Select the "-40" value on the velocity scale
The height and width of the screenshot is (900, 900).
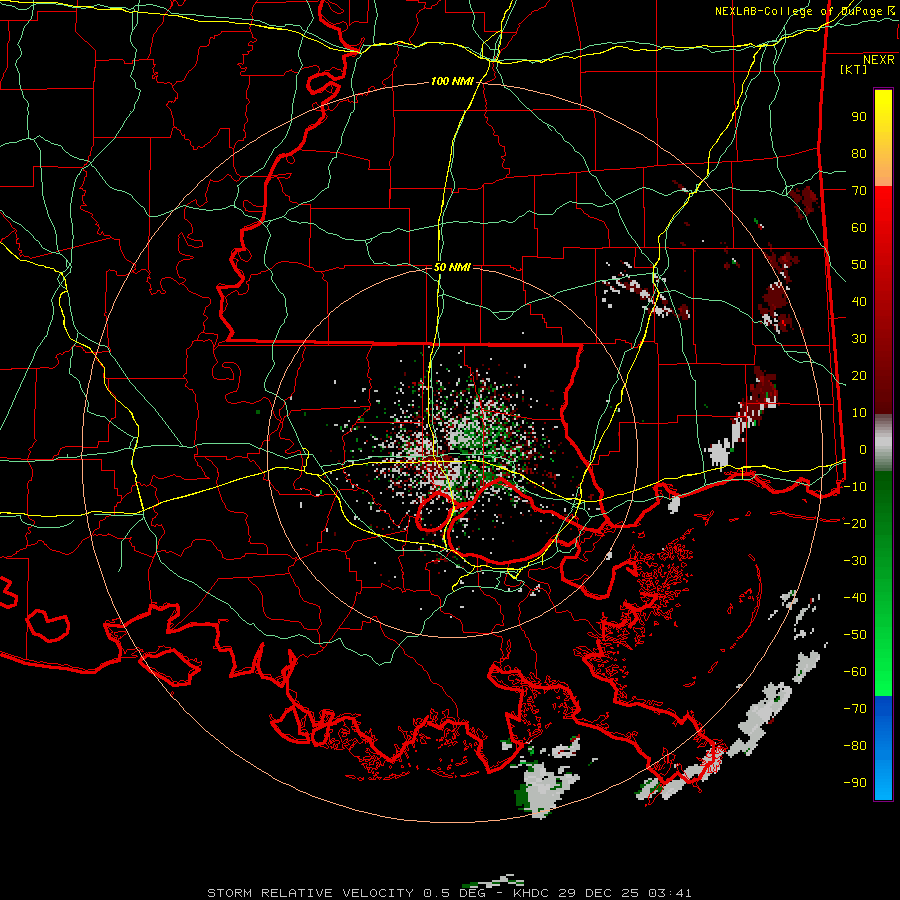855,598
